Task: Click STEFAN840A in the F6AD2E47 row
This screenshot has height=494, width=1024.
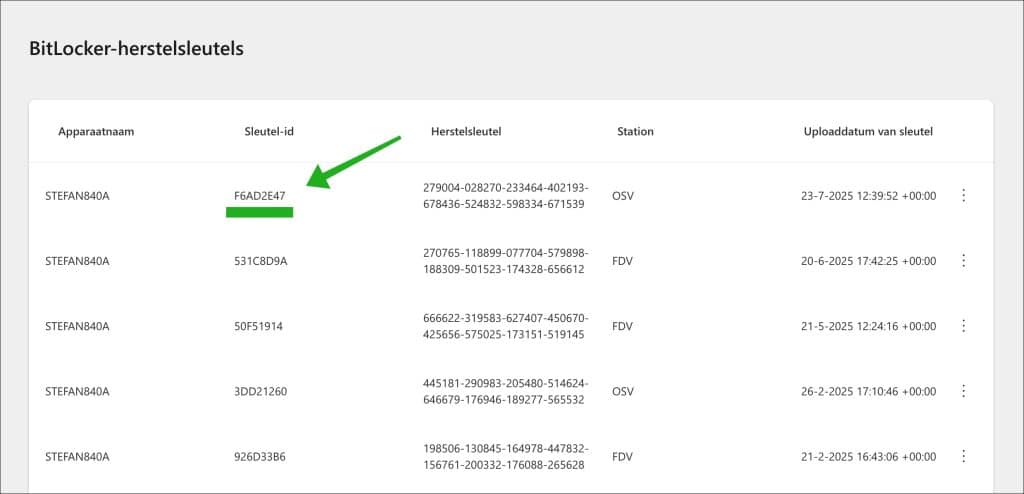Action: pos(77,195)
